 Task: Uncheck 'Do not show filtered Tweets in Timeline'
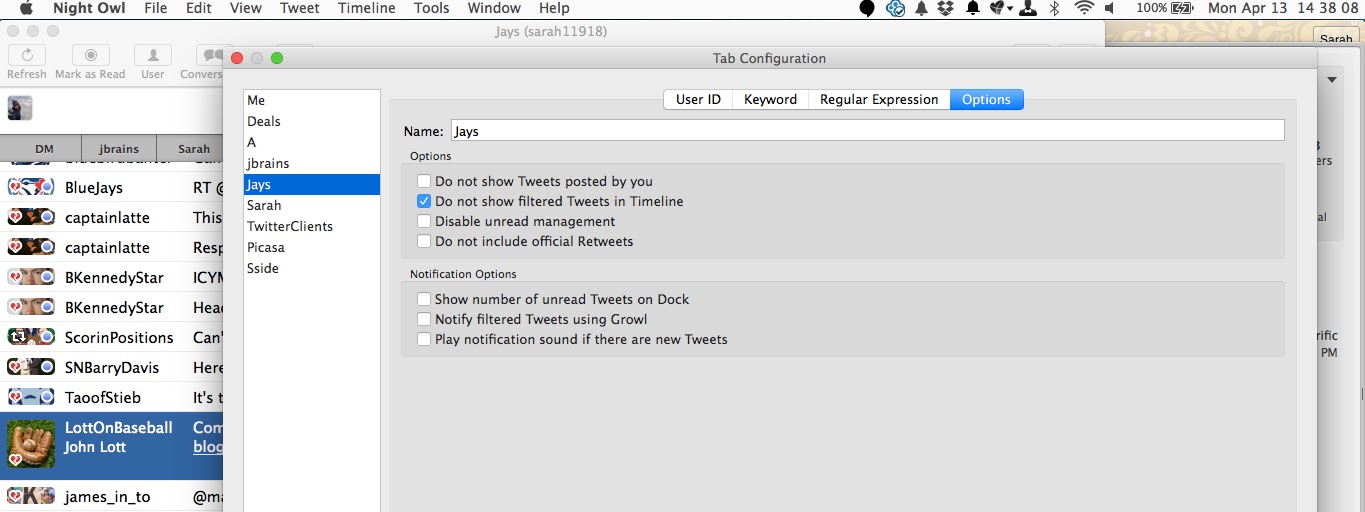point(424,201)
